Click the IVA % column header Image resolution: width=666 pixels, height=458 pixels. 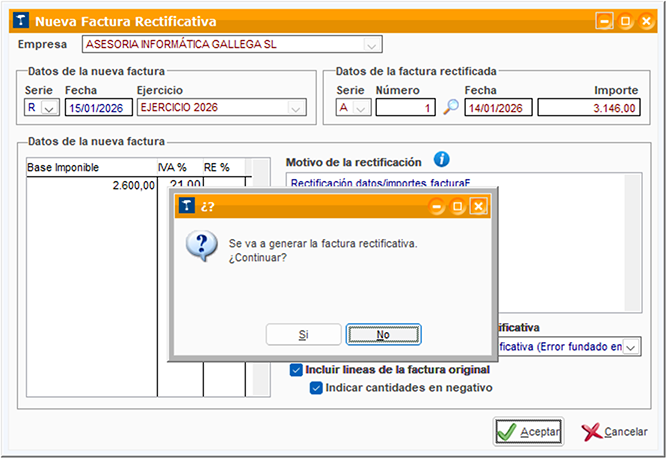pos(180,167)
